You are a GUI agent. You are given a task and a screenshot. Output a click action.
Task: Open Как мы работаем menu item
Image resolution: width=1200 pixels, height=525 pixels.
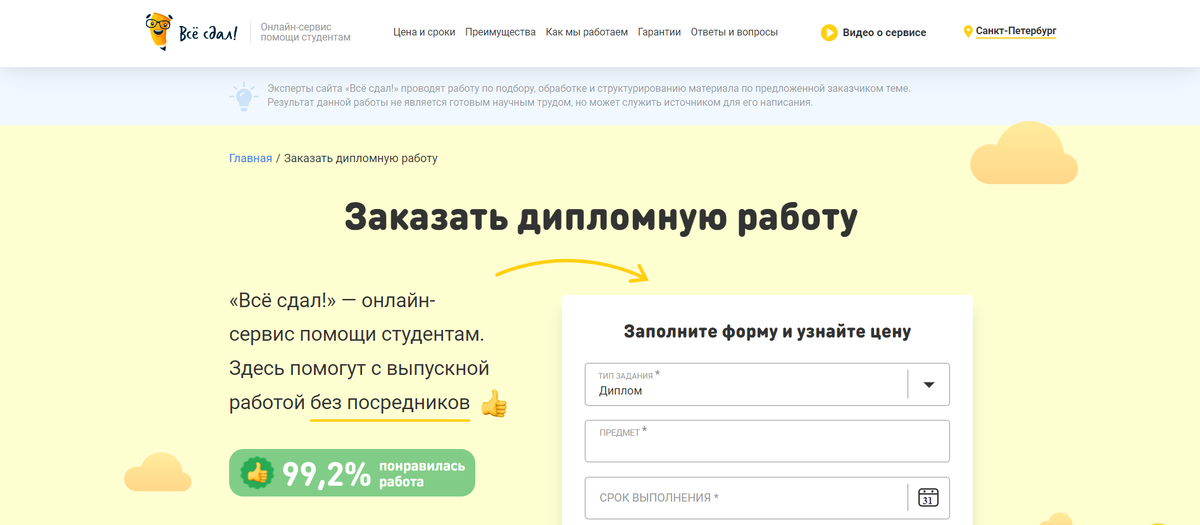click(587, 32)
